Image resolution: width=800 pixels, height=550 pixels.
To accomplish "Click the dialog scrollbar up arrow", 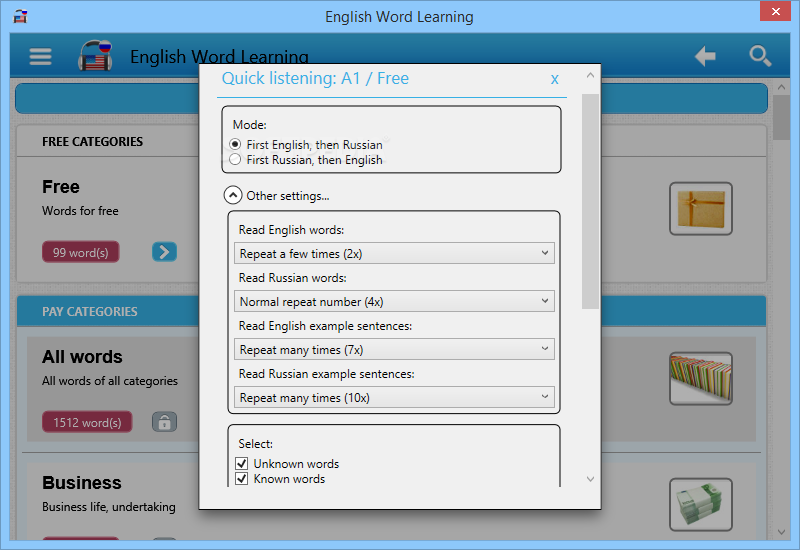I will [x=590, y=76].
